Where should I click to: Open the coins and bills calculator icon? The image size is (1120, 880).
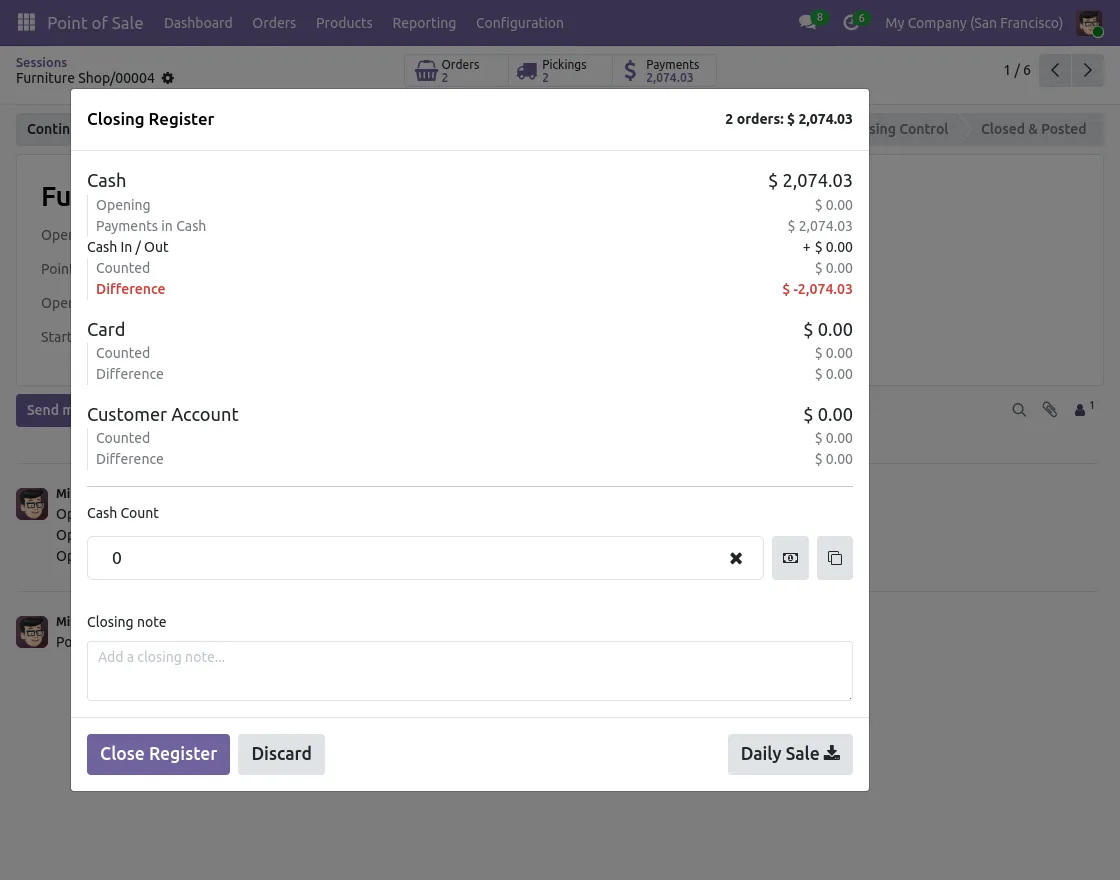click(x=790, y=558)
